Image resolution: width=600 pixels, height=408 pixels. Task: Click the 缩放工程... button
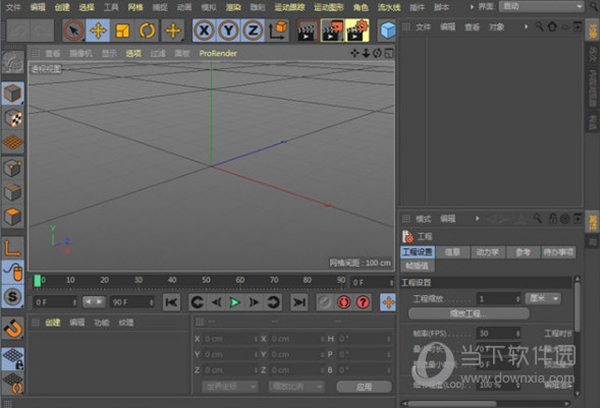point(469,314)
